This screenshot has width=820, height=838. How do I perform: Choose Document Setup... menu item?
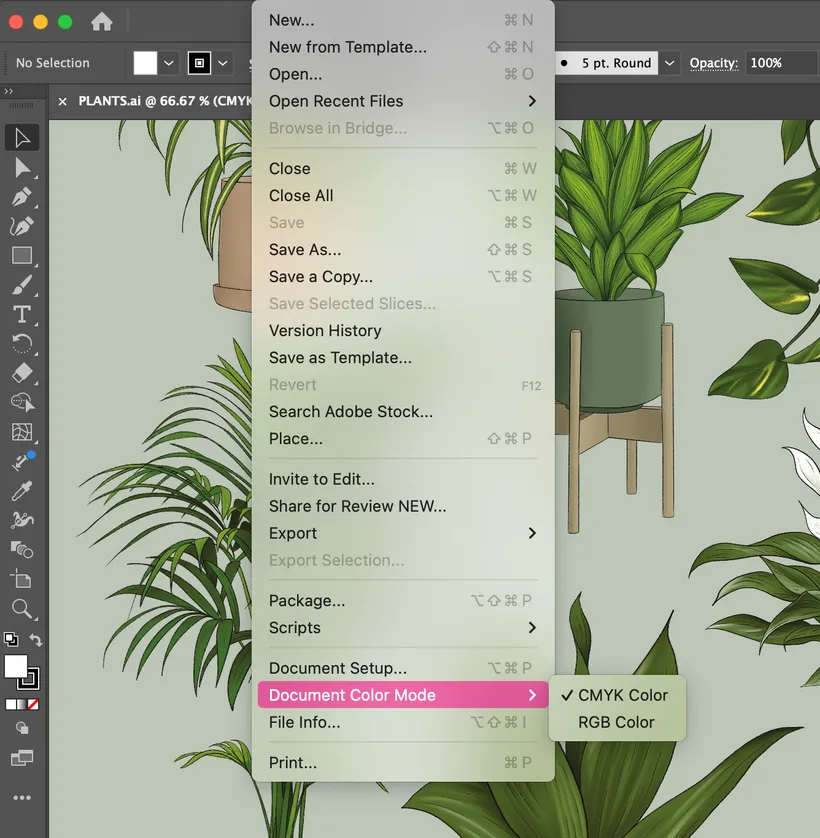click(x=338, y=668)
